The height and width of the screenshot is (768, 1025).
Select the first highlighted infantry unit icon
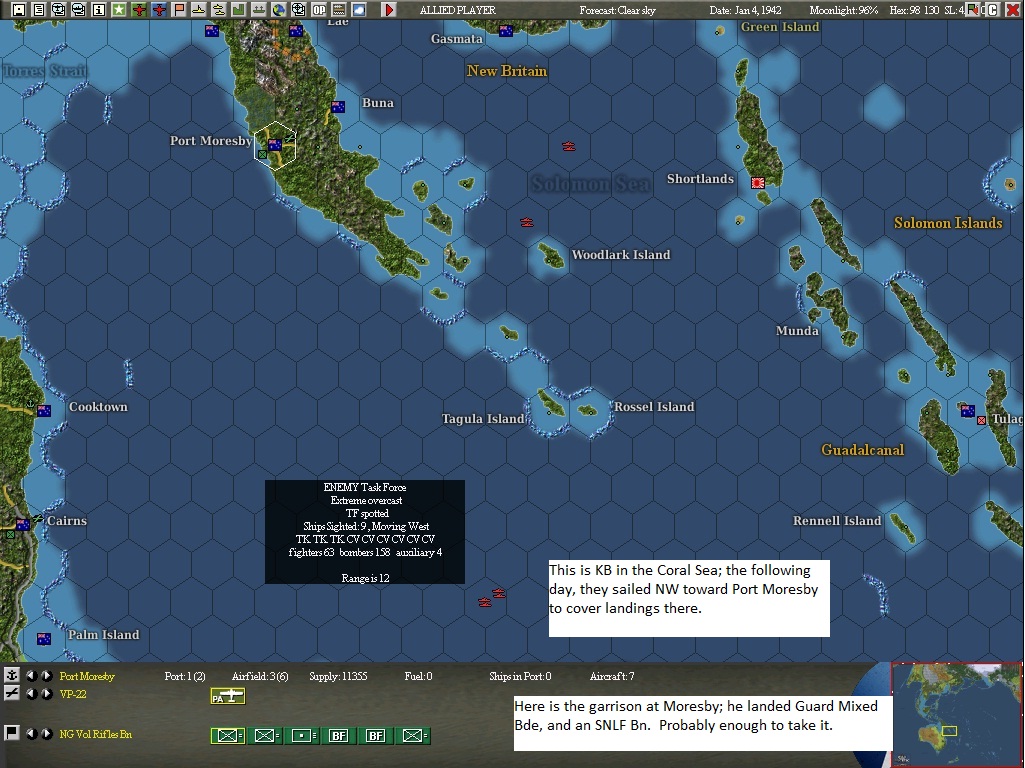click(x=227, y=736)
